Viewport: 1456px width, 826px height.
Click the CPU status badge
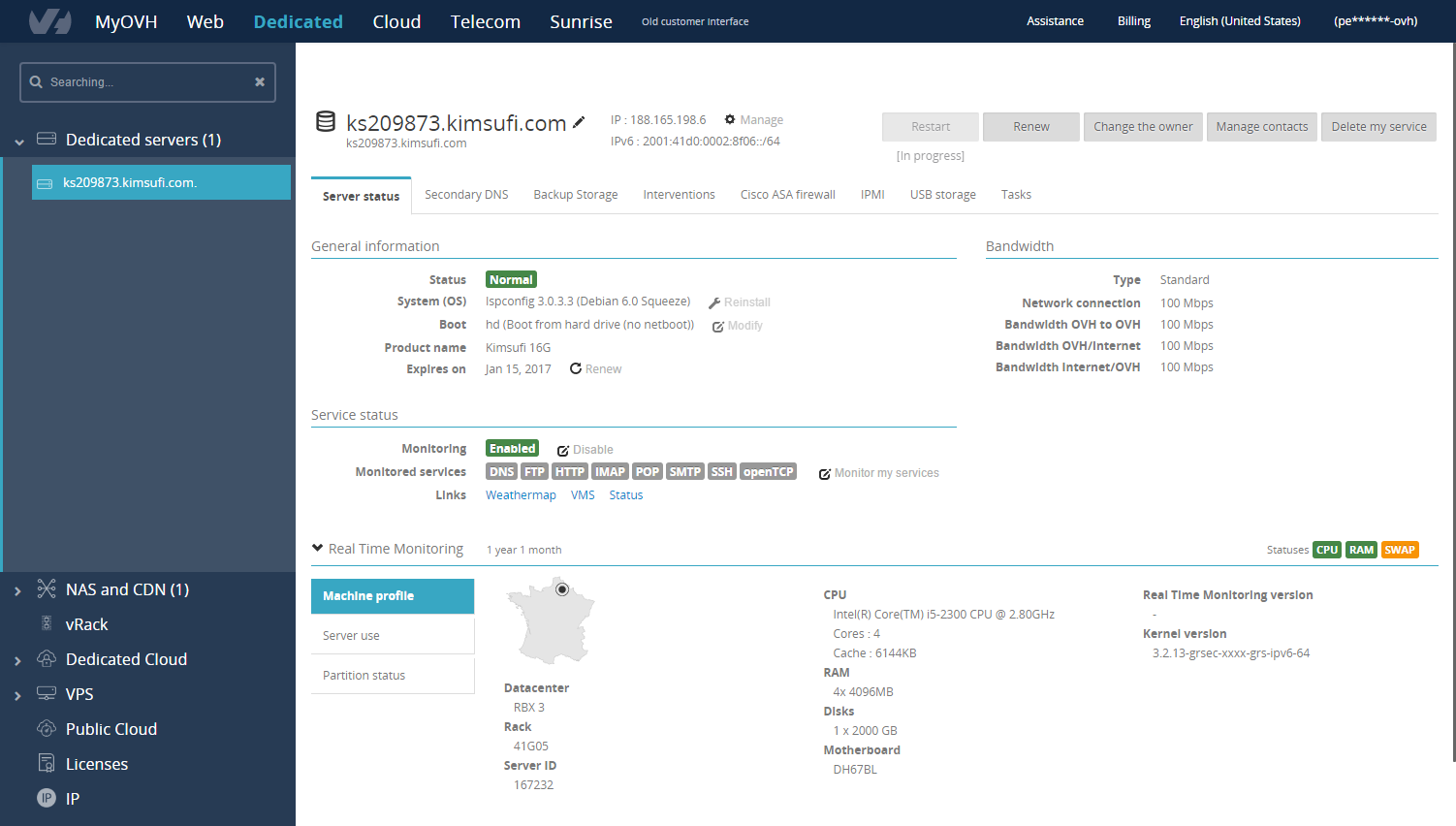[1327, 550]
